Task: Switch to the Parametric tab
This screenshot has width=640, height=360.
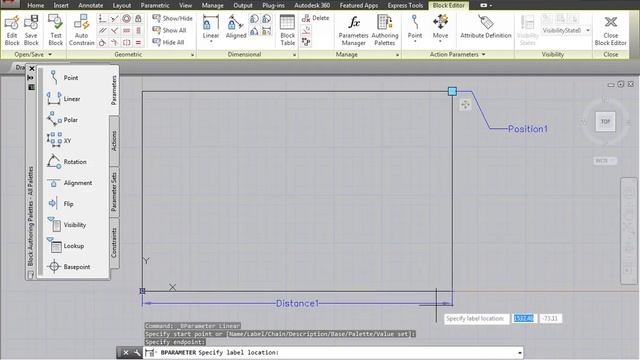Action: [155, 5]
